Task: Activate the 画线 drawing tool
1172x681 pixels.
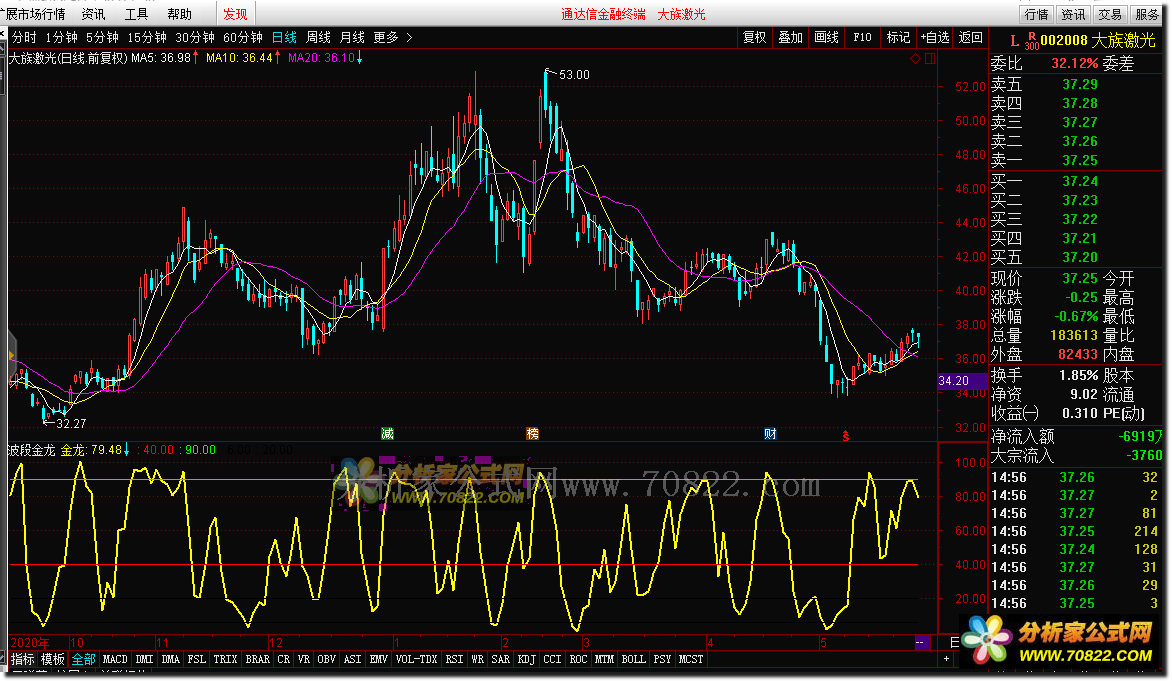Action: [826, 37]
